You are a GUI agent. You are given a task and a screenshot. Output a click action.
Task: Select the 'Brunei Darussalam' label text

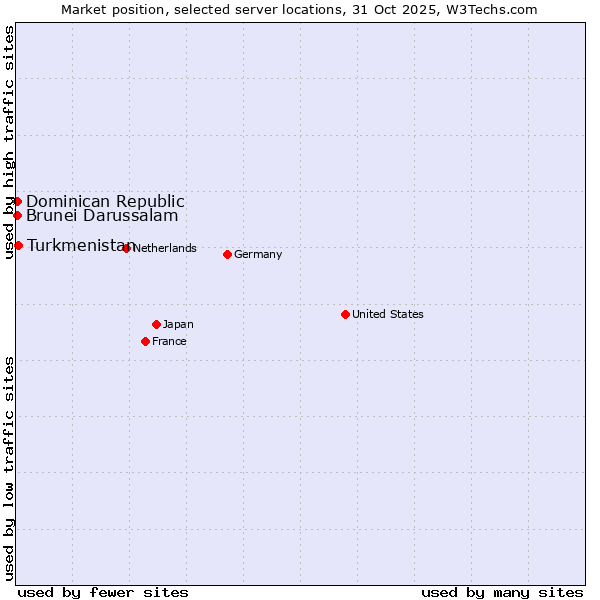click(102, 215)
